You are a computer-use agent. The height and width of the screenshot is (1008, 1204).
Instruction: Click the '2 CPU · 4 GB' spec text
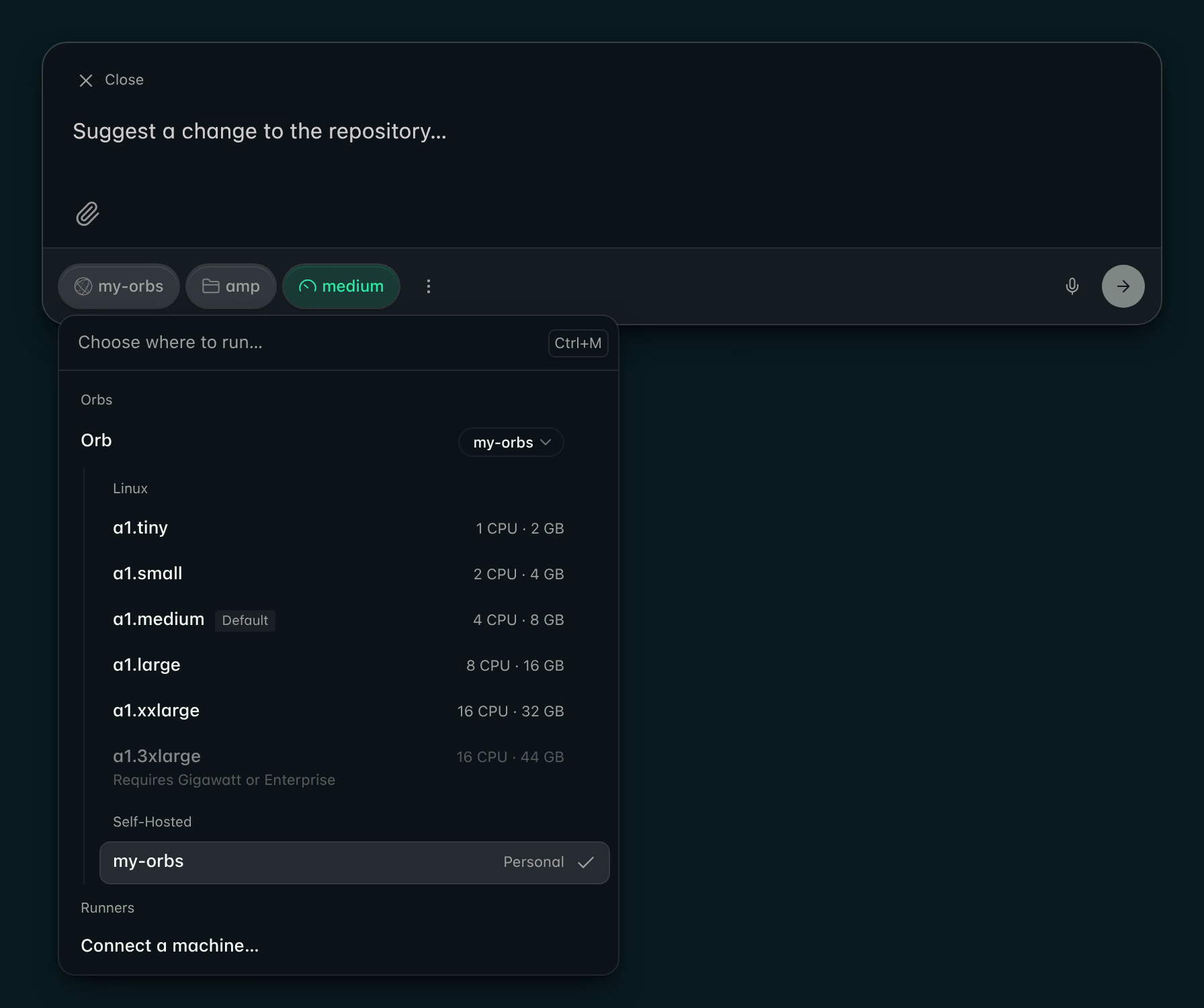tap(519, 574)
